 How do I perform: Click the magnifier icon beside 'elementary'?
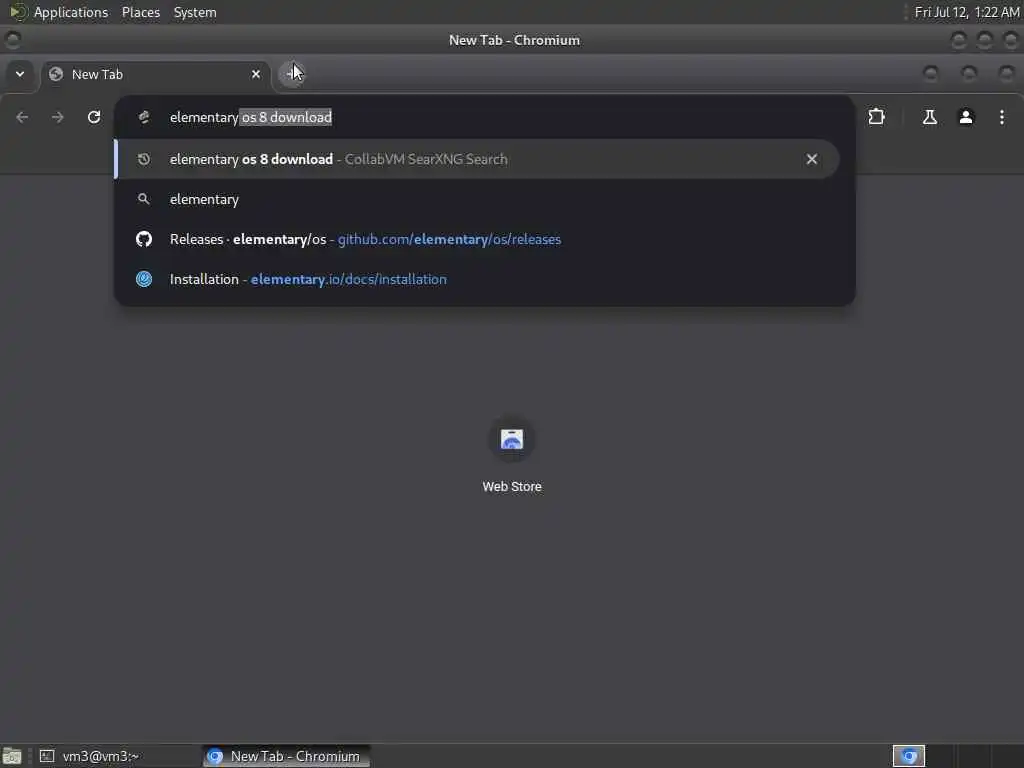coord(144,199)
